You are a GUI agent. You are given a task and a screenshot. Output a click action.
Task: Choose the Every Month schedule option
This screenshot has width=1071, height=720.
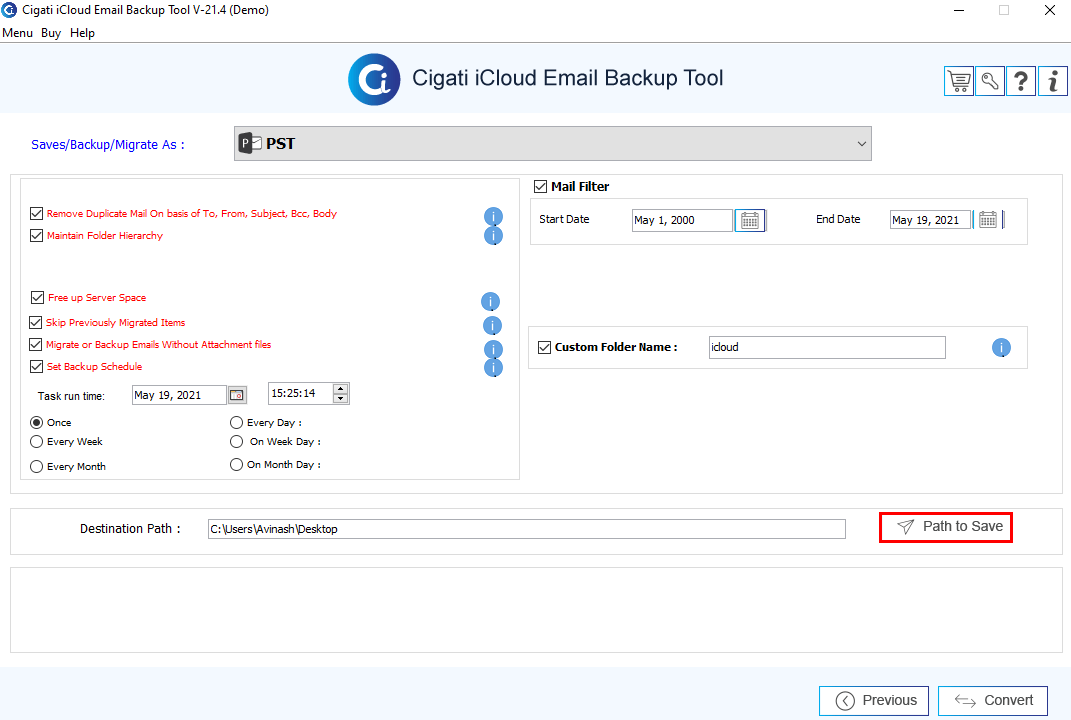(x=37, y=467)
